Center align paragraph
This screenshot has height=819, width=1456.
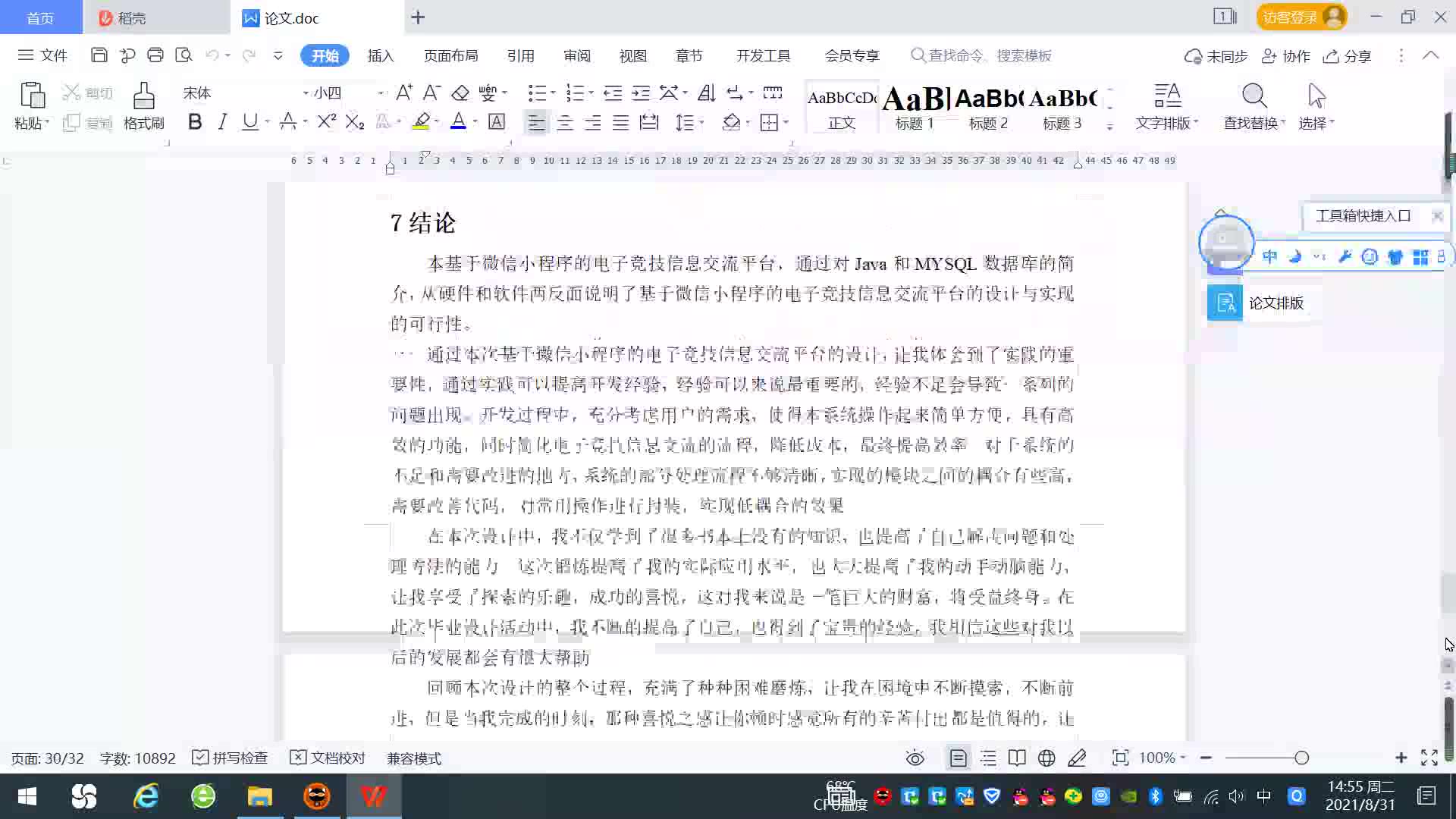(x=565, y=122)
